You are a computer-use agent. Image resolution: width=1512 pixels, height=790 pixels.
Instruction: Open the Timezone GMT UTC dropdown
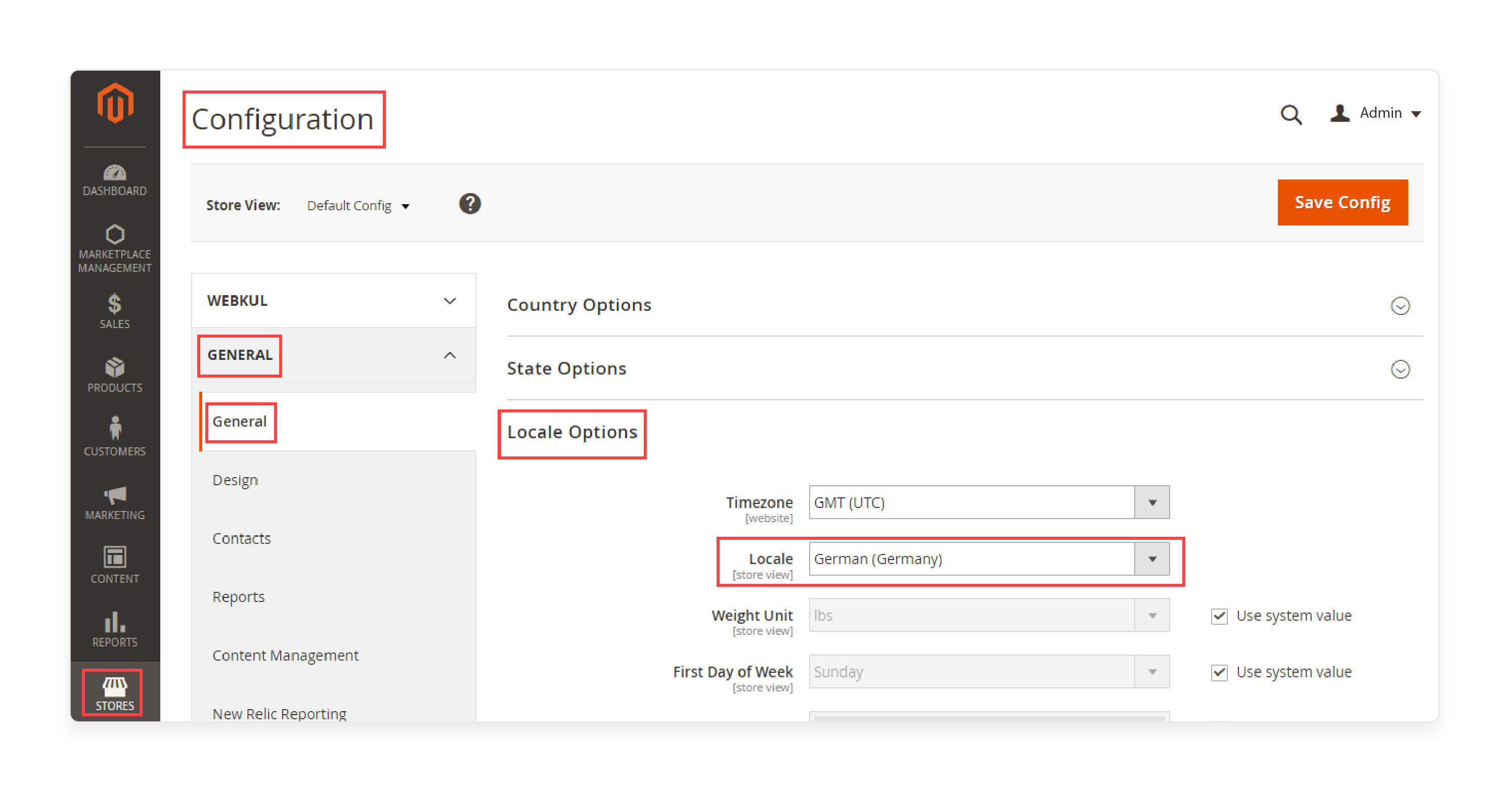click(1154, 503)
